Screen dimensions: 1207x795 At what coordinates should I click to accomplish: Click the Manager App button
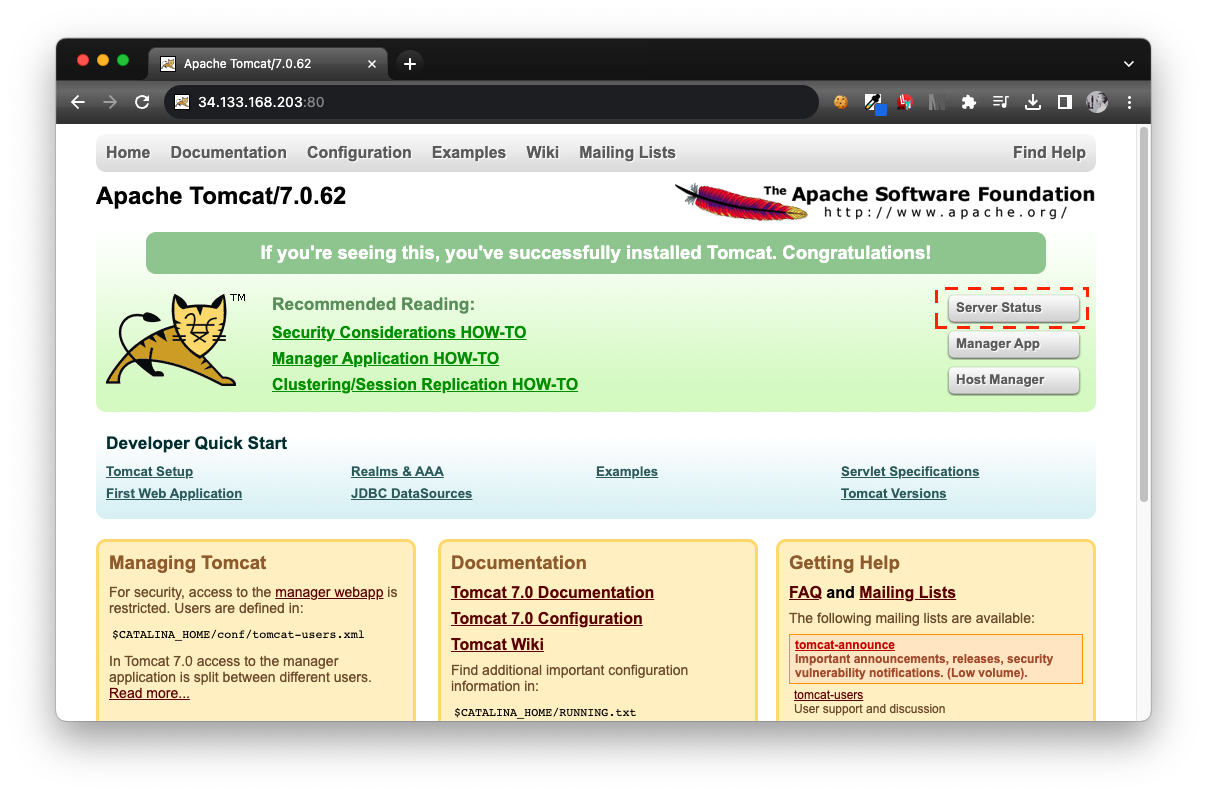tap(1013, 344)
